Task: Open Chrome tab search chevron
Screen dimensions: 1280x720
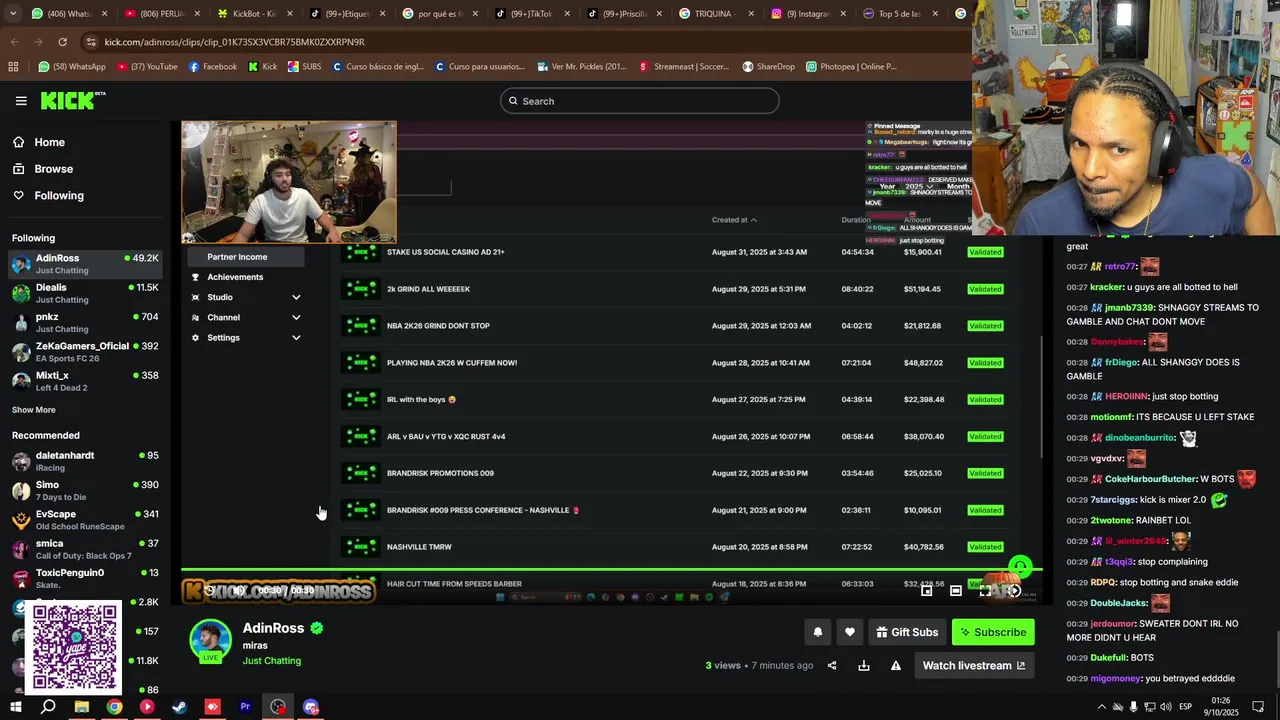Action: 12,14
